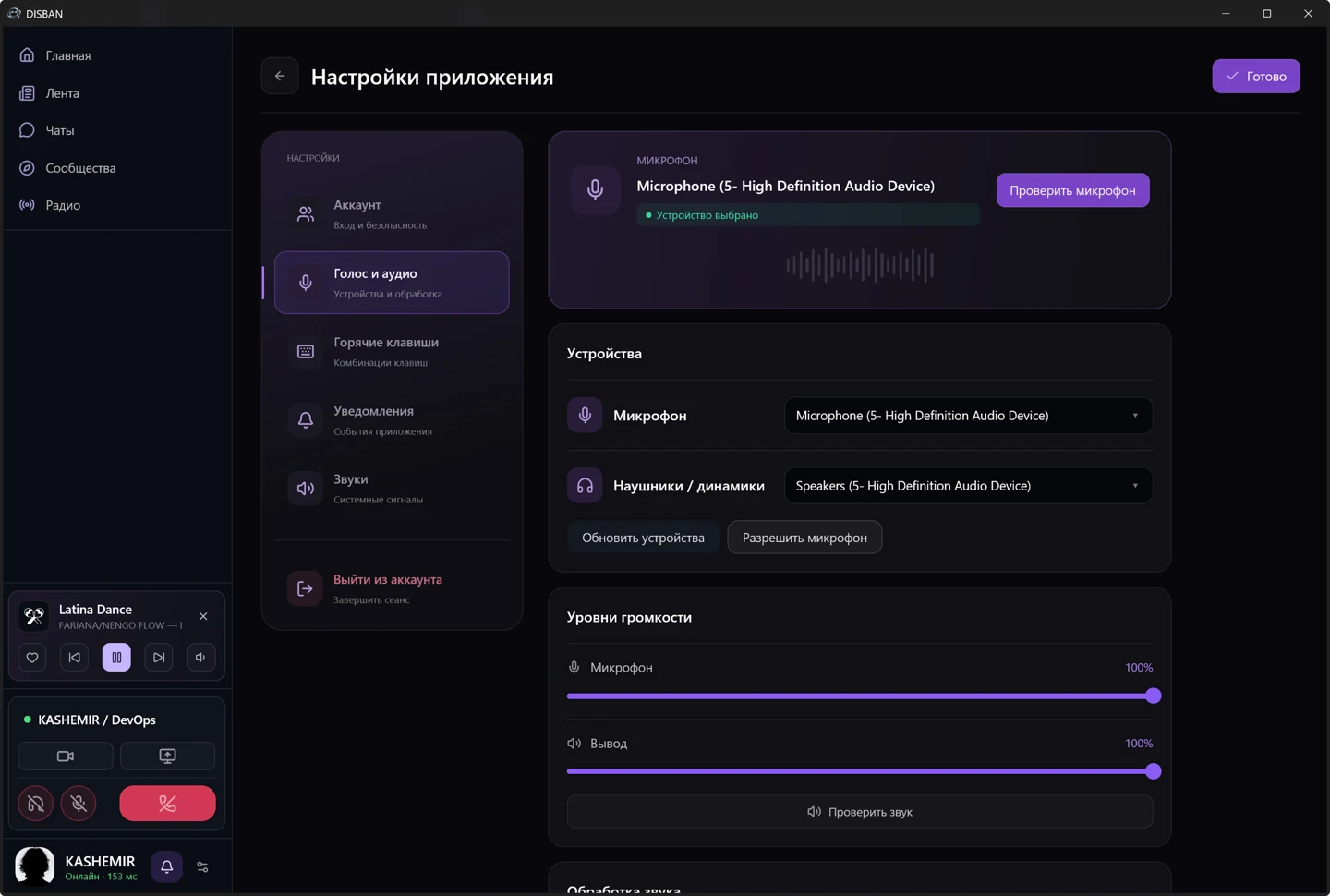The image size is (1330, 896).
Task: Open player volume control
Action: [x=200, y=658]
